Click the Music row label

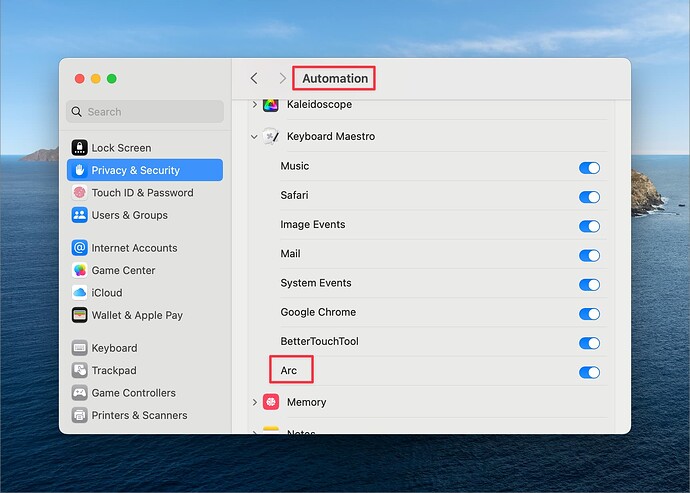click(295, 166)
